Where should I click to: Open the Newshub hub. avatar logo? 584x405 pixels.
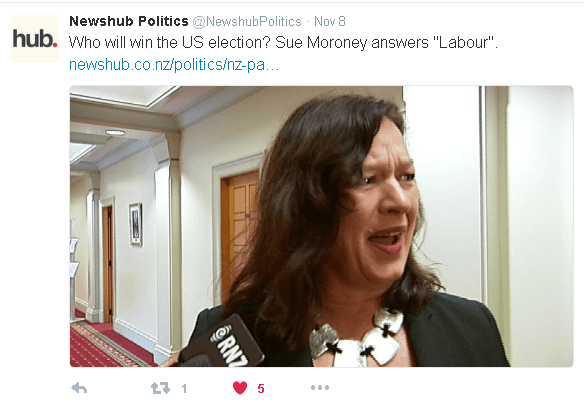[x=35, y=39]
